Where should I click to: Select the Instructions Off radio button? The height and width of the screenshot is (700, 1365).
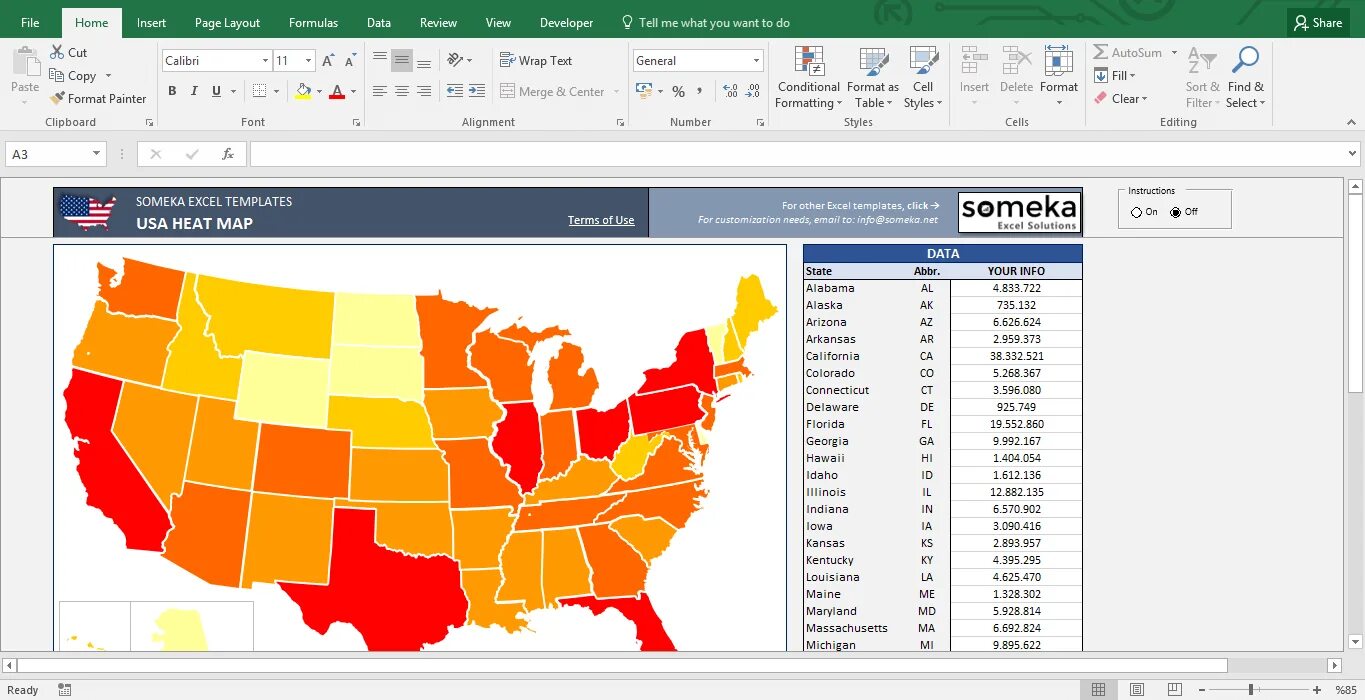pos(1175,212)
